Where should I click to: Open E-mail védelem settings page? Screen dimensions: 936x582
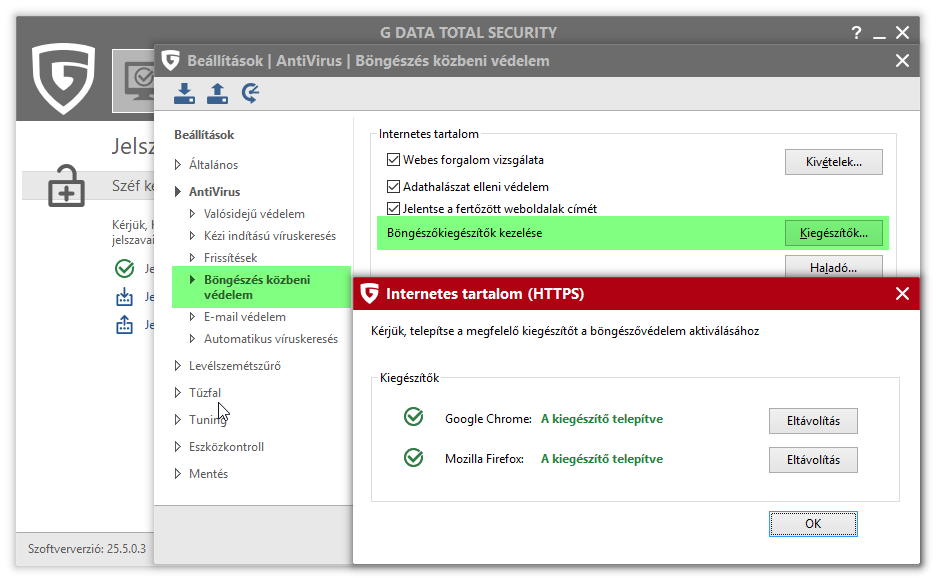pyautogui.click(x=244, y=317)
